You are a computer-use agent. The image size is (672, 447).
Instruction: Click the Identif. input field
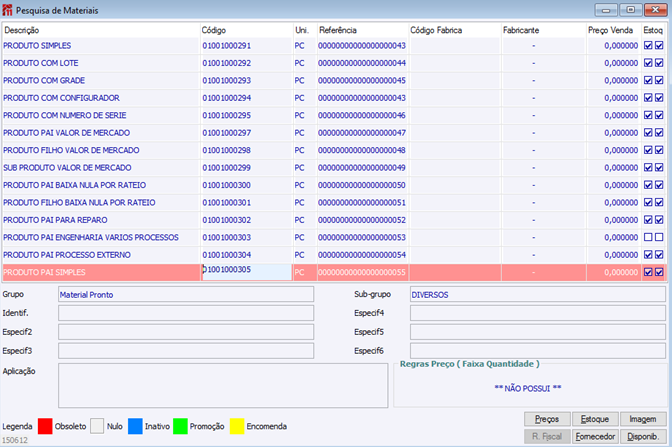(x=186, y=313)
